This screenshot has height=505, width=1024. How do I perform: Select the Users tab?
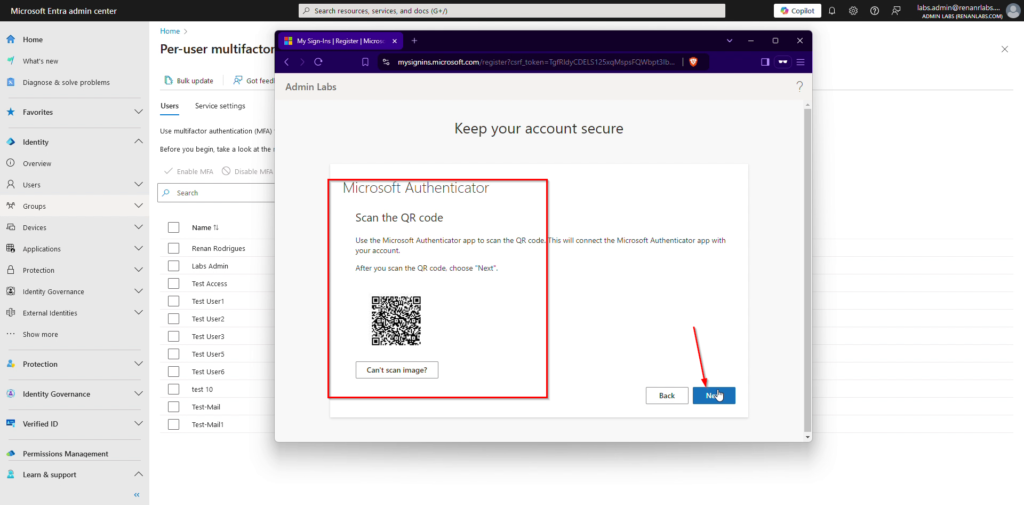pyautogui.click(x=169, y=106)
